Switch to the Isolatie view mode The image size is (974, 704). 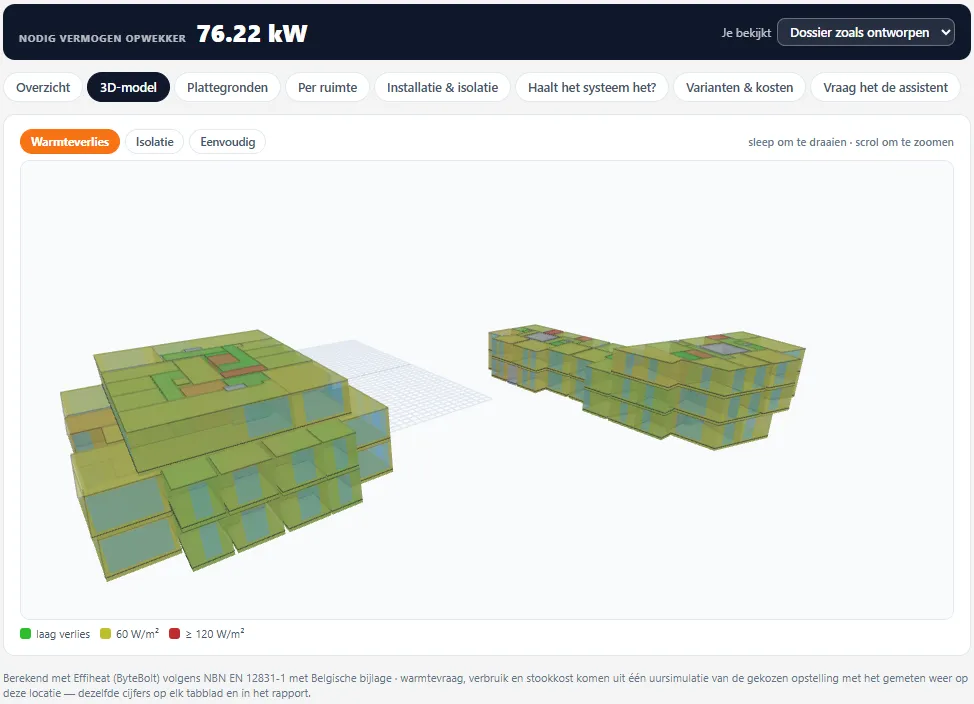(155, 142)
